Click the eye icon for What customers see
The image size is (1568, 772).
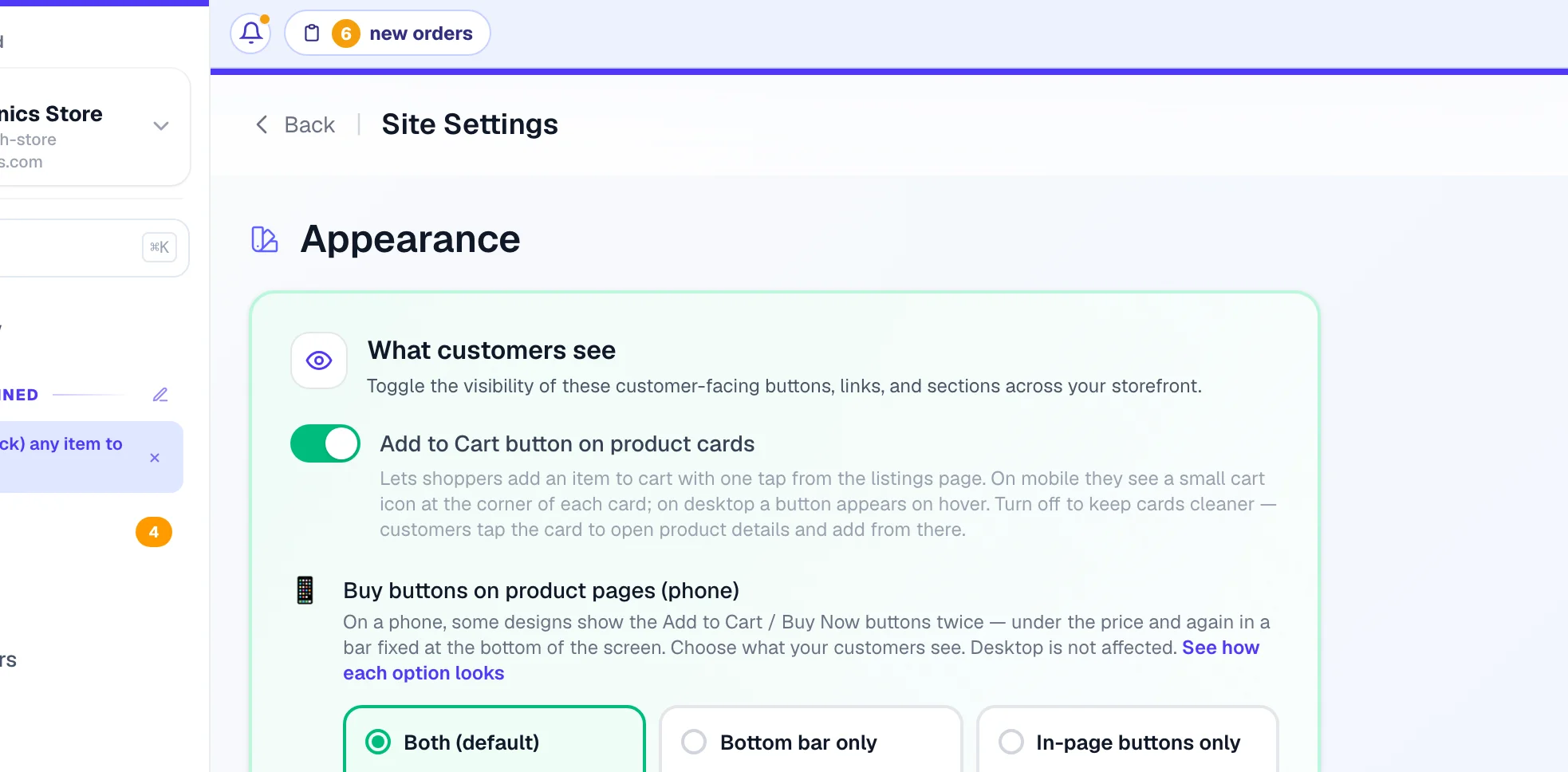click(319, 360)
